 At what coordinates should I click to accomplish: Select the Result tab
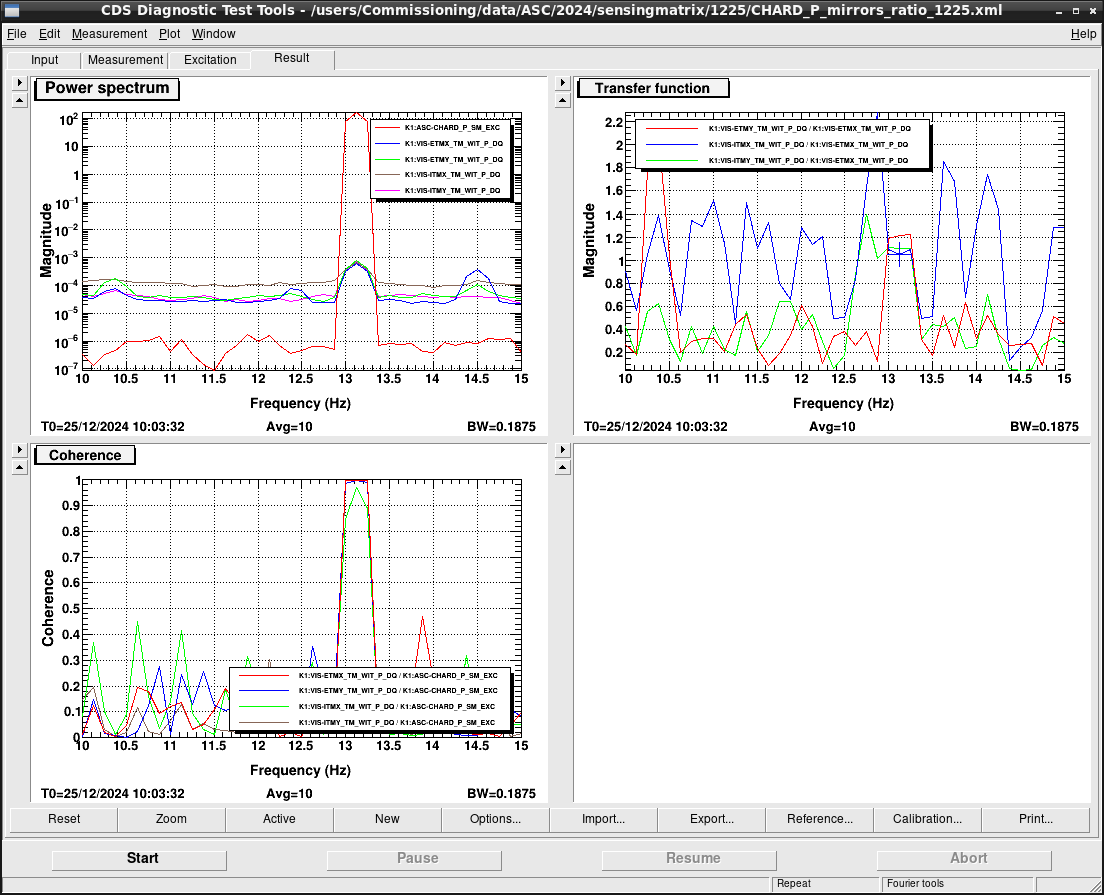pos(291,58)
